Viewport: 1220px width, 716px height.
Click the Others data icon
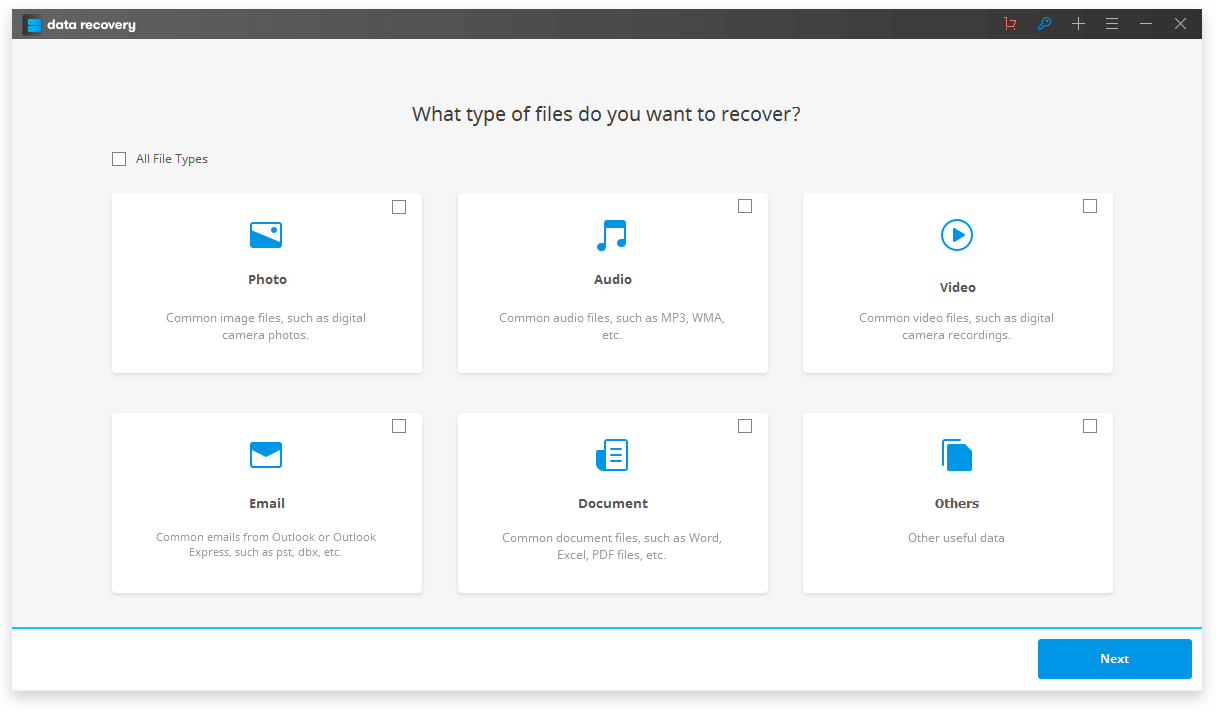pos(957,456)
